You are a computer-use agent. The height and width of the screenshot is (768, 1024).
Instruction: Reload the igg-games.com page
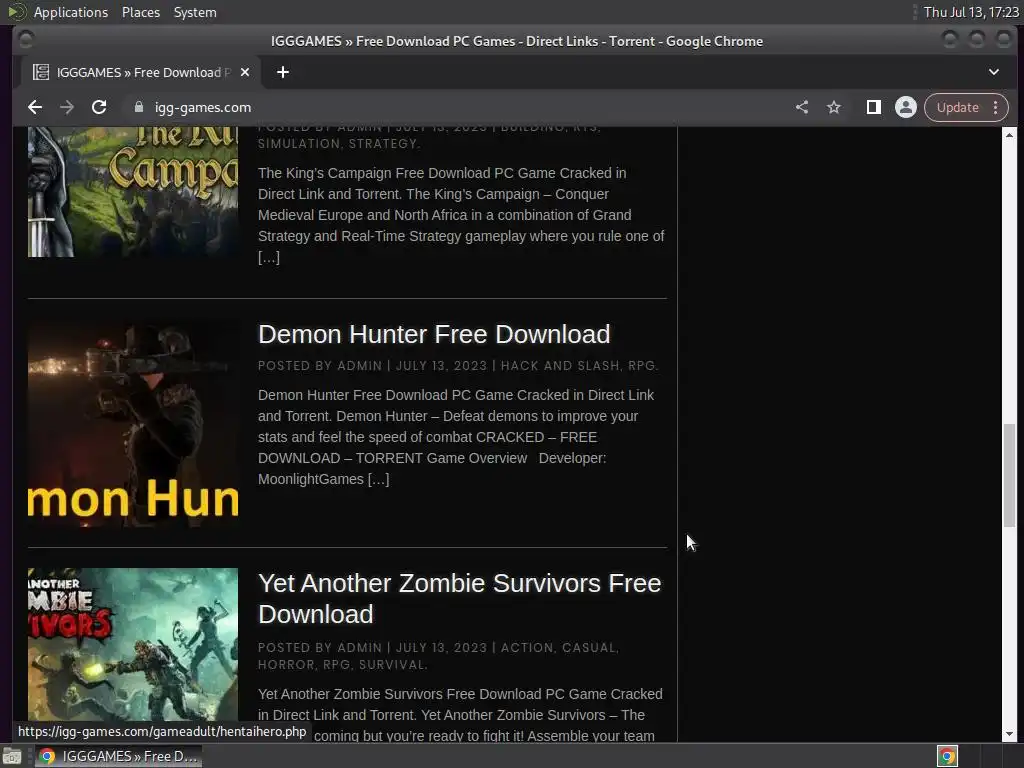tap(99, 107)
